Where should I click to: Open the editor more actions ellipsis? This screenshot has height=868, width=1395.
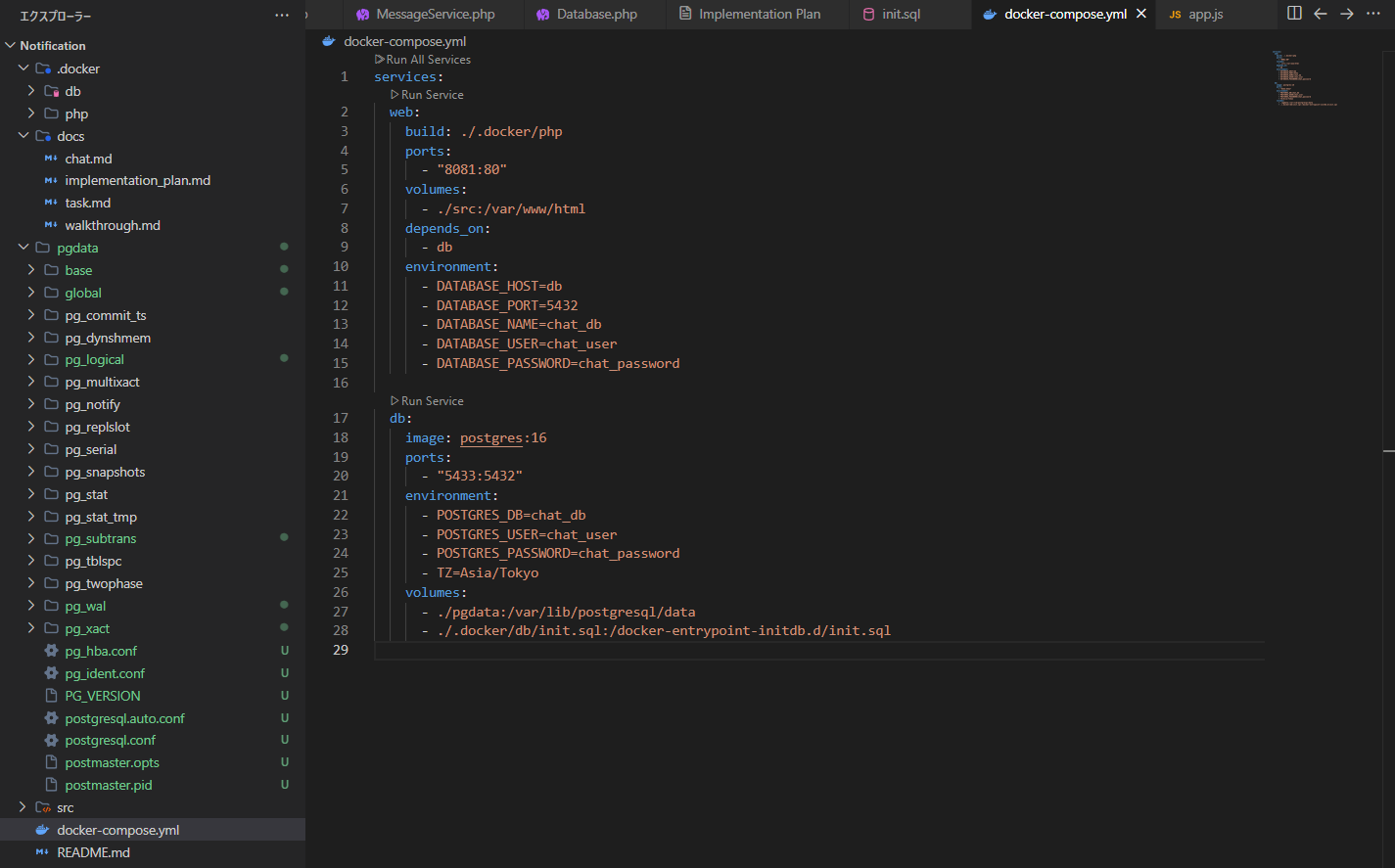click(1373, 14)
